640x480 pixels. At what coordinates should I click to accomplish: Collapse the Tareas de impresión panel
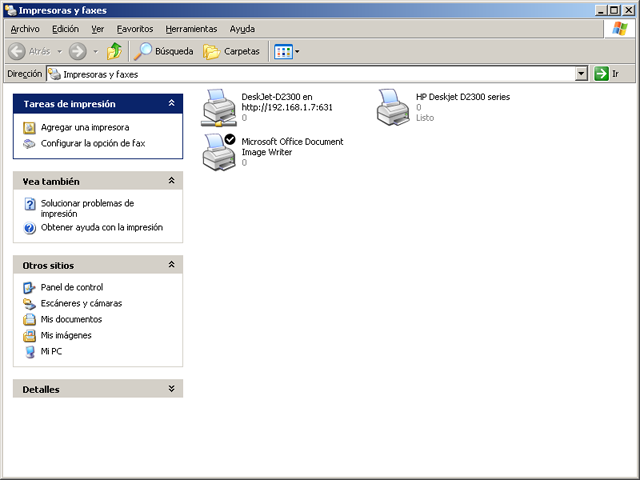pyautogui.click(x=171, y=103)
